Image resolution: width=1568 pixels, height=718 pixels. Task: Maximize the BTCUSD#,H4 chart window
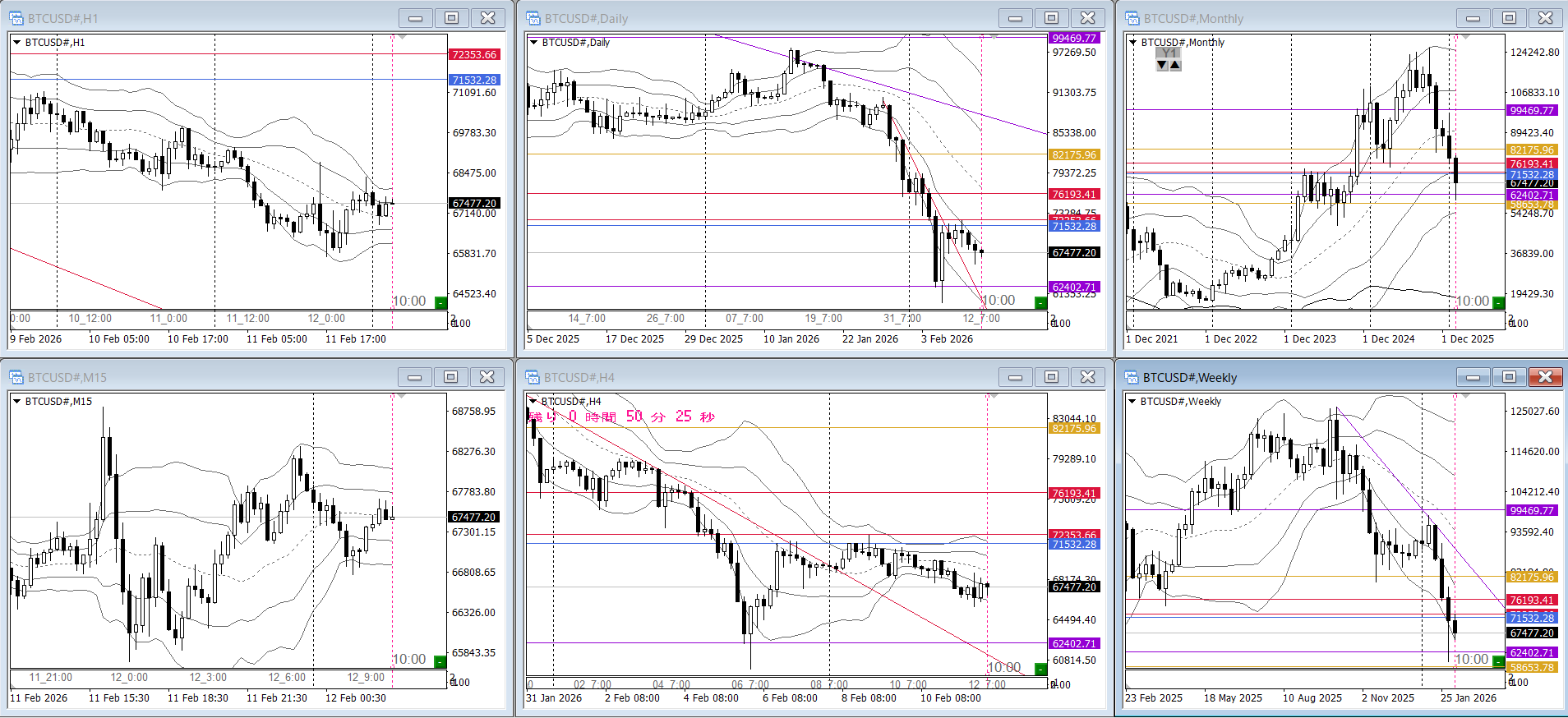1051,377
